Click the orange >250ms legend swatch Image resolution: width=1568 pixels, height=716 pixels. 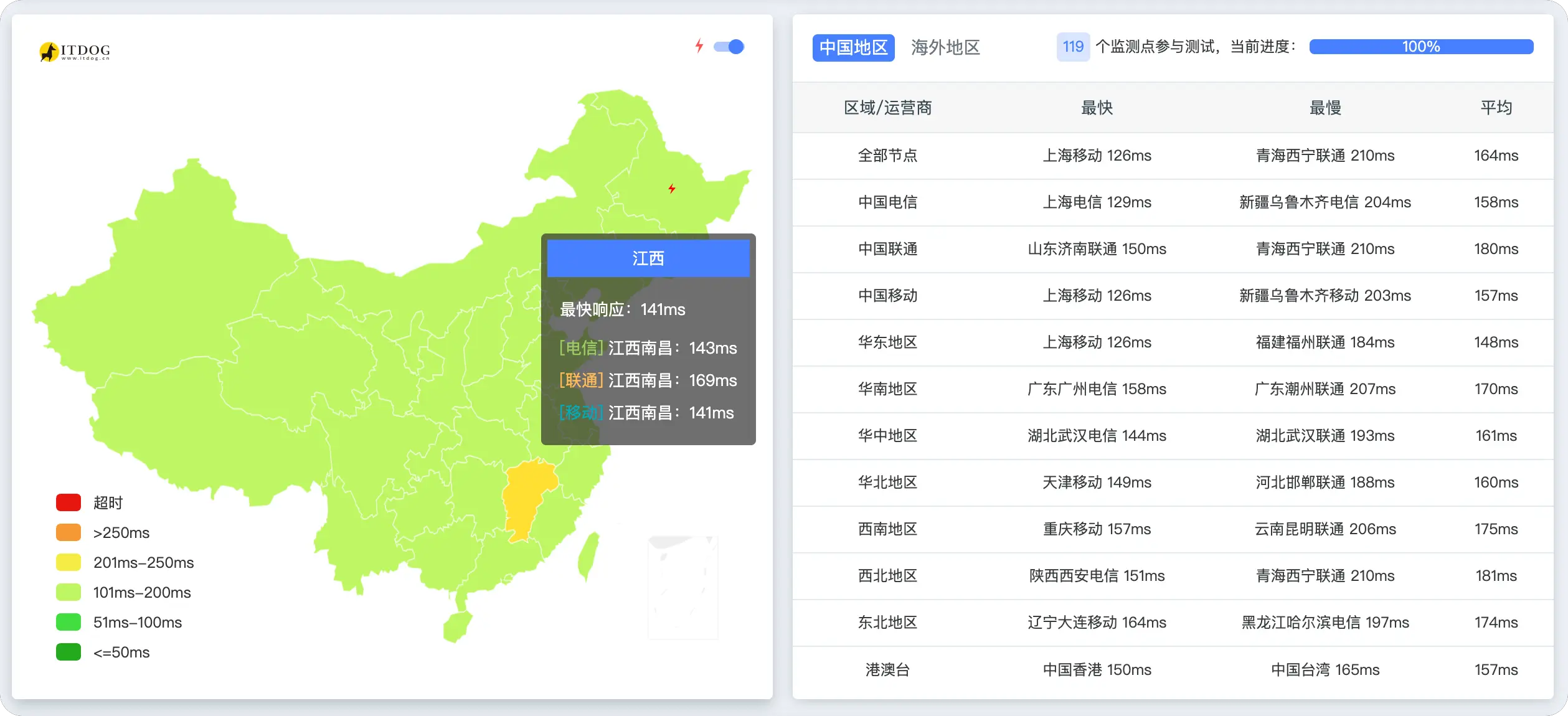tap(68, 532)
